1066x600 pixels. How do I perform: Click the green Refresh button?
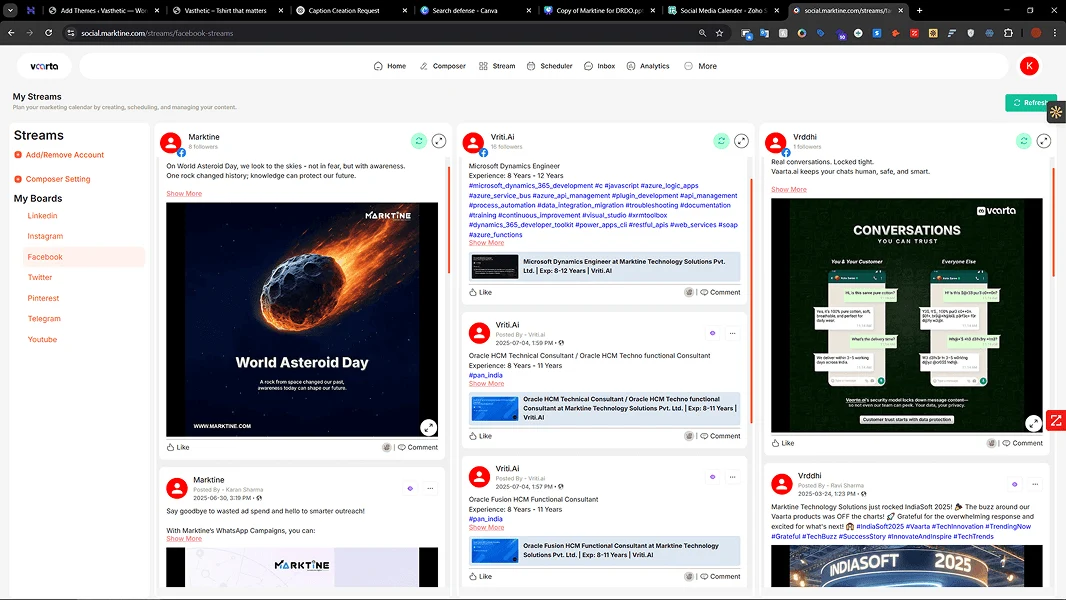1030,103
